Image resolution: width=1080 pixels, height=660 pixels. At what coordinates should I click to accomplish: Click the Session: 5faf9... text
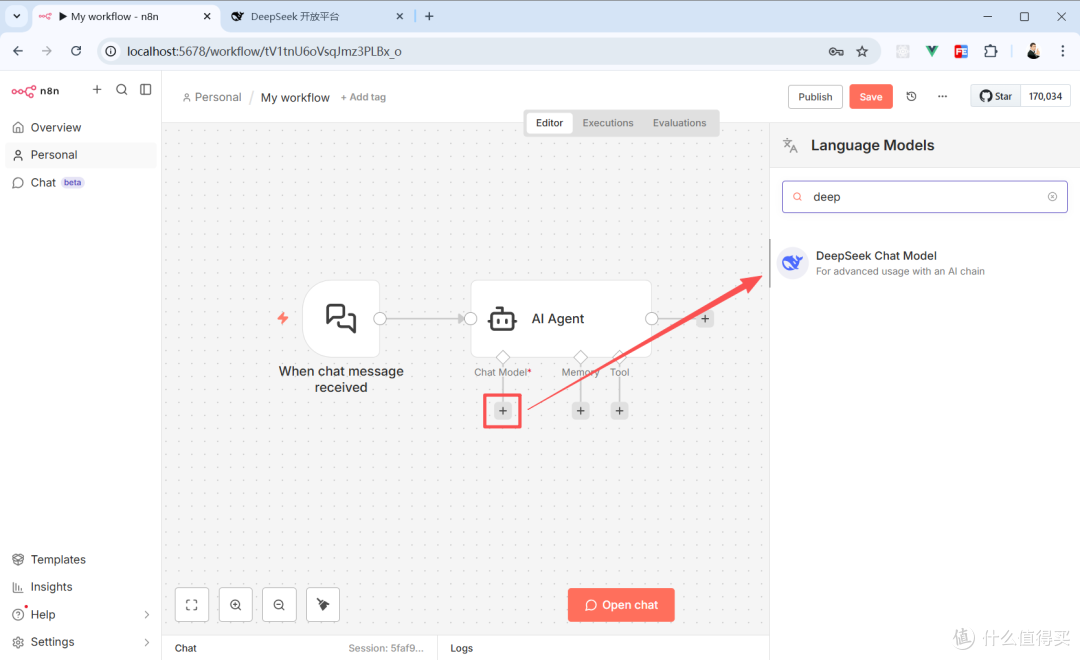pyautogui.click(x=386, y=648)
